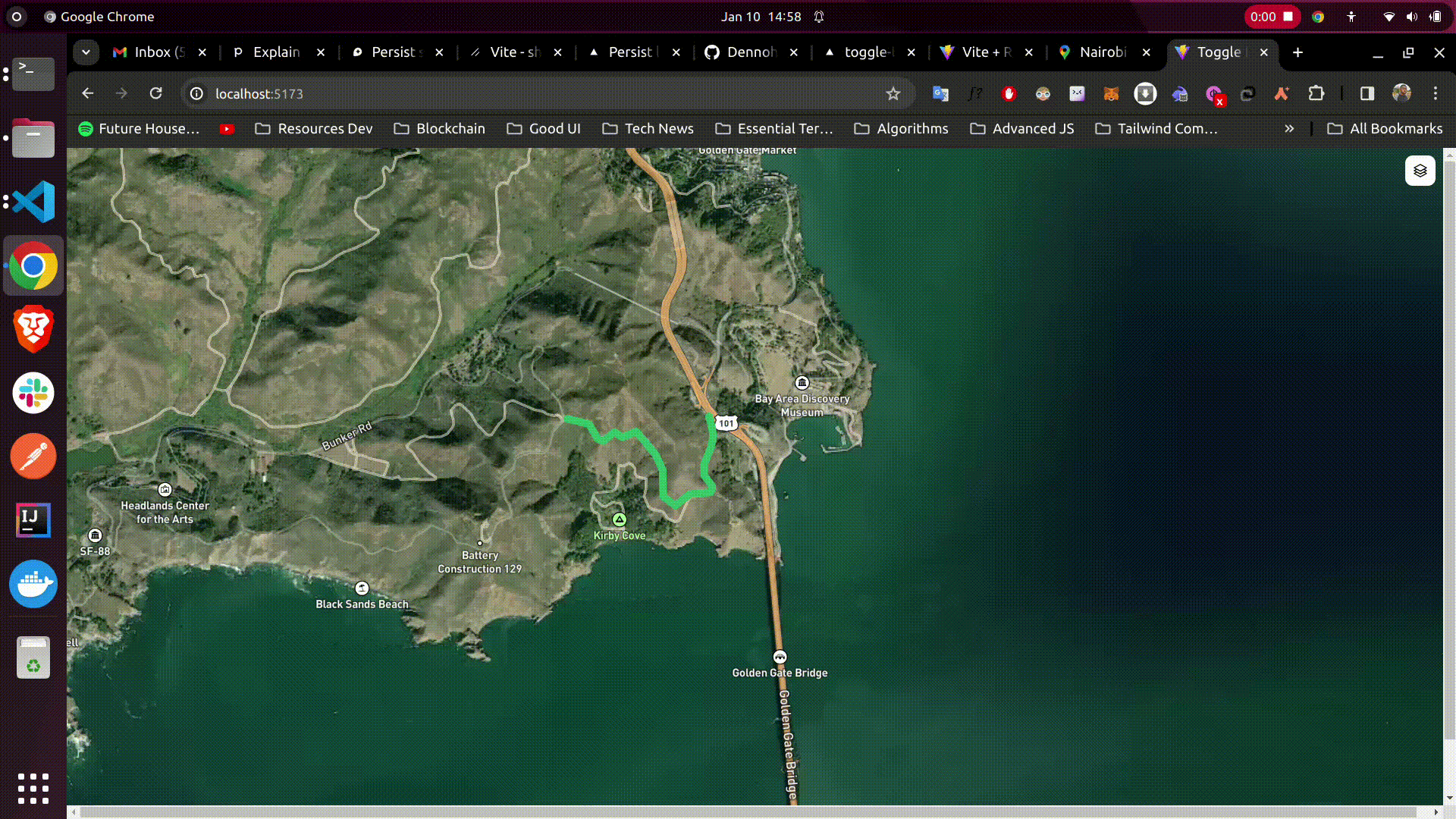
Task: Click the back navigation arrow button
Action: point(88,93)
